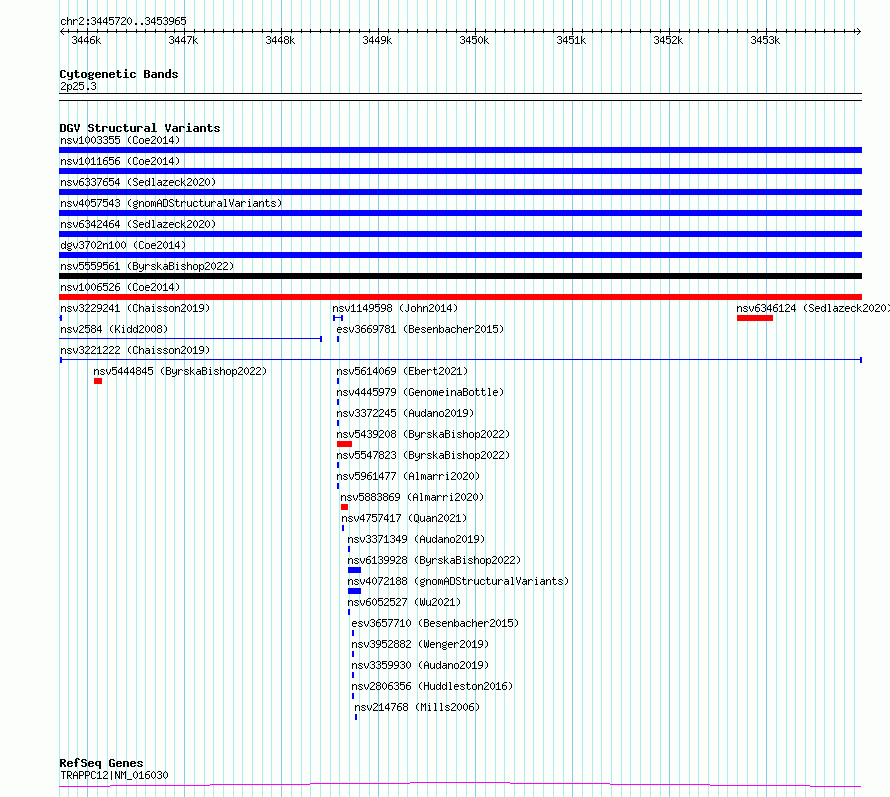890x797 pixels.
Task: Select the nsv1011656 (Coe2014) label
Action: 120,161
